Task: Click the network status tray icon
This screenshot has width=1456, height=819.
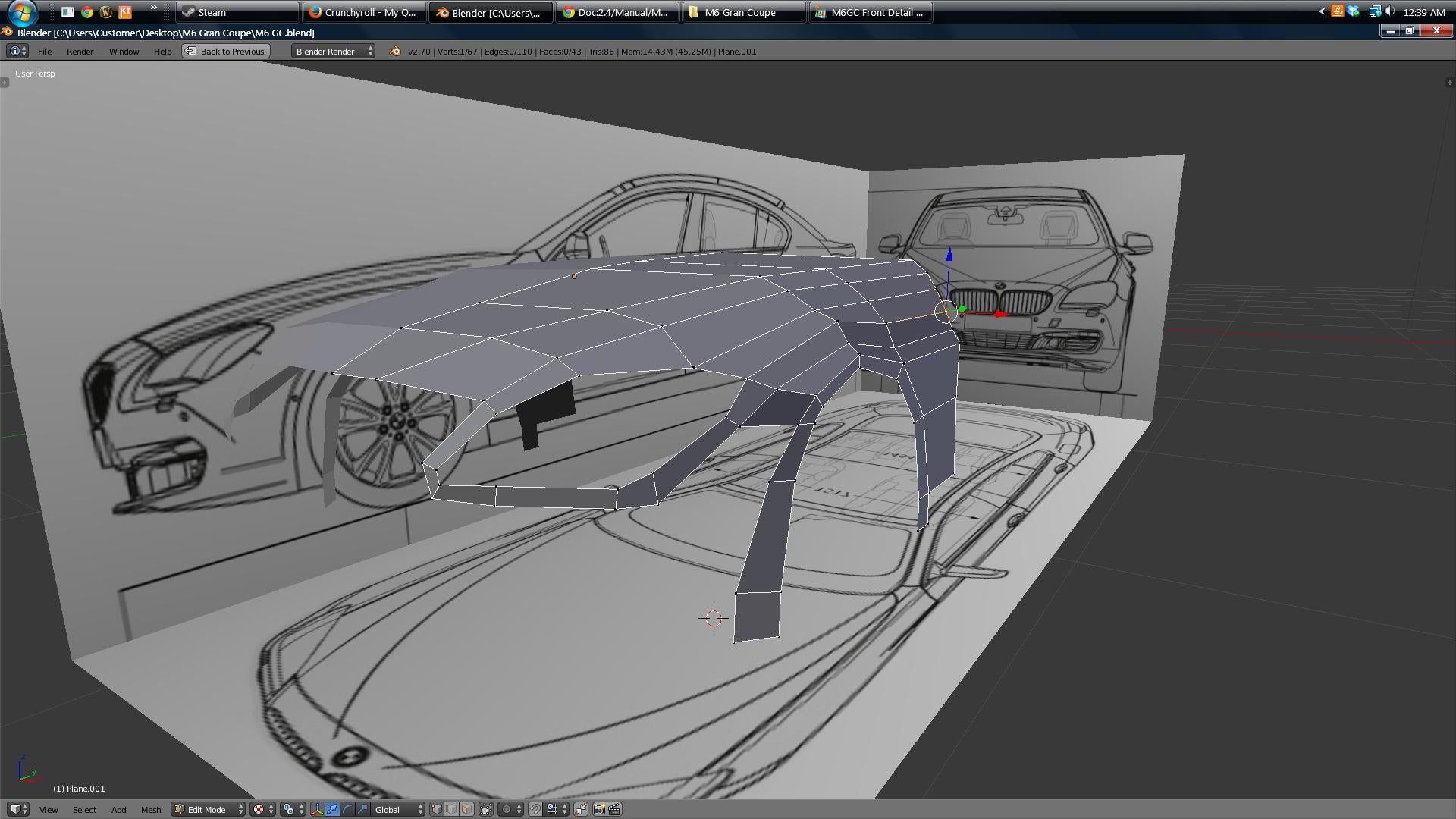Action: click(x=1374, y=11)
